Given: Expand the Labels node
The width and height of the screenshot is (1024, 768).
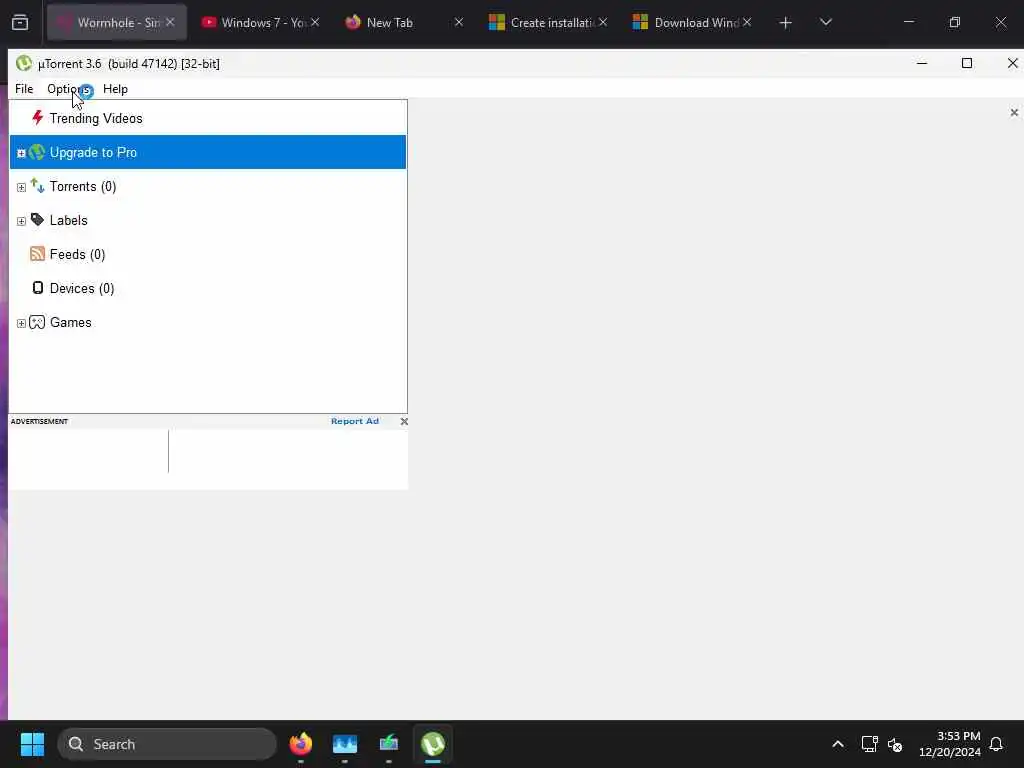Looking at the screenshot, I should tap(21, 221).
